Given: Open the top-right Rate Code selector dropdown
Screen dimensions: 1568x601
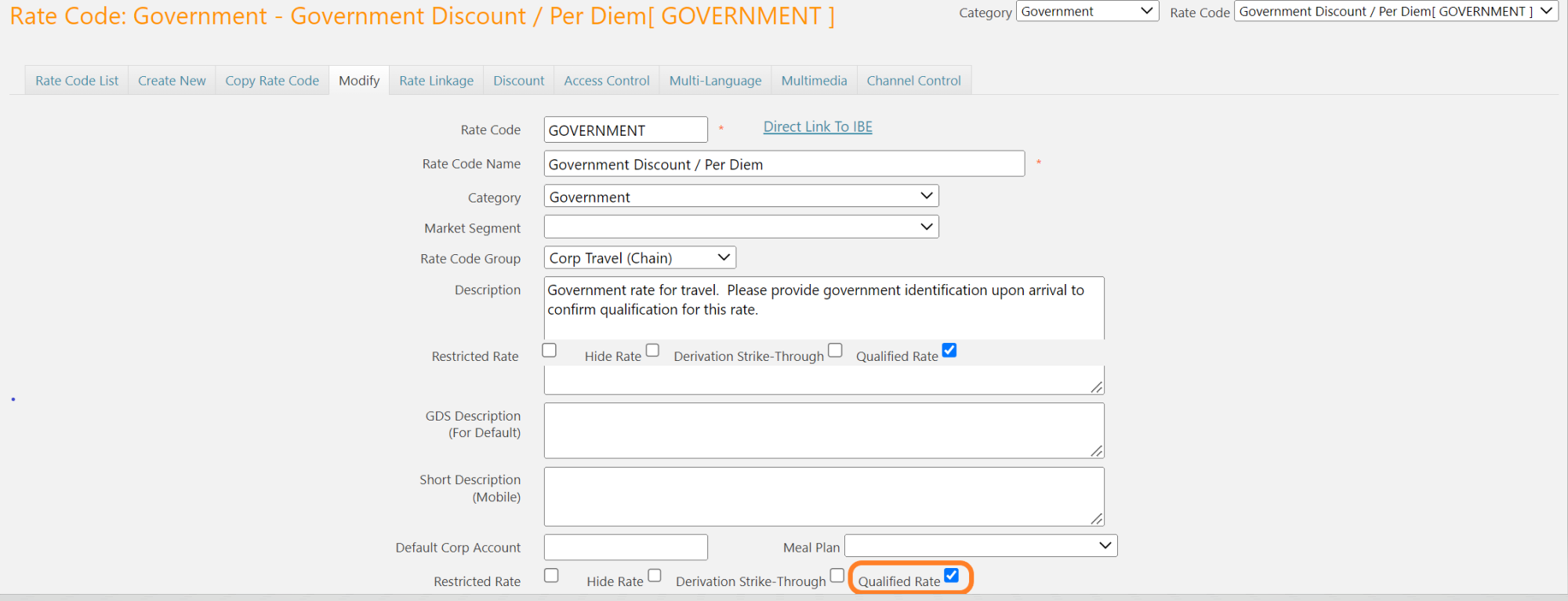Looking at the screenshot, I should tap(1396, 11).
